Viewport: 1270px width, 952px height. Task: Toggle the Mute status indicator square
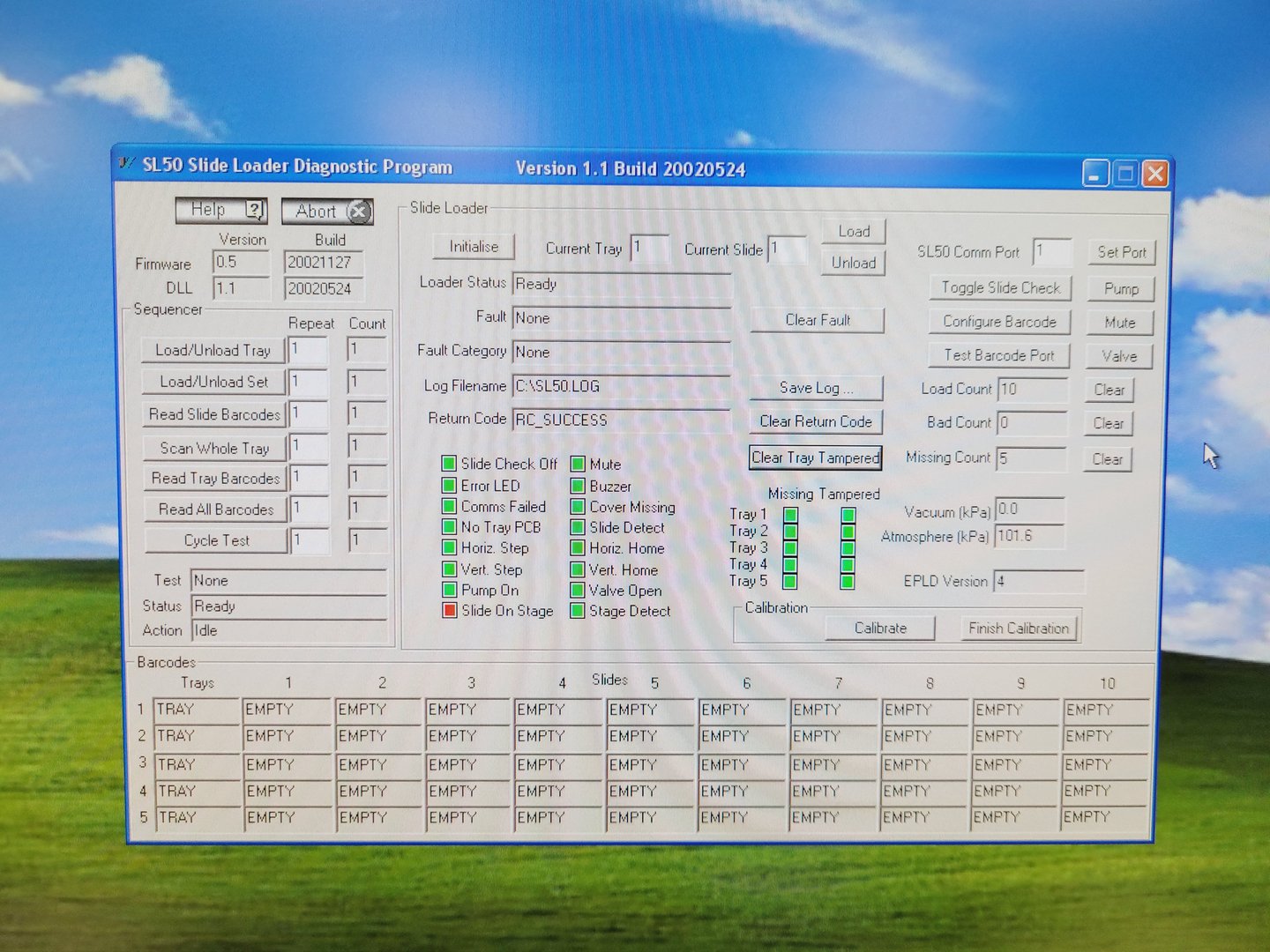pos(579,464)
